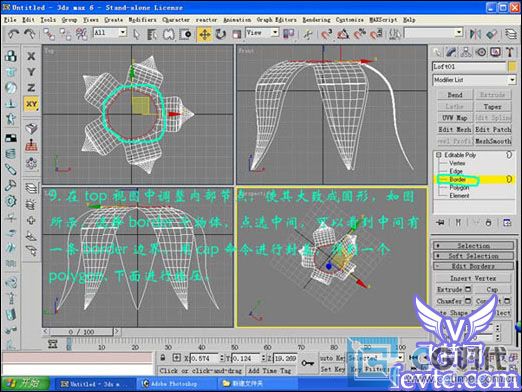Viewport: 522px width, 392px height.
Task: Open the Rendering menu
Action: [316, 20]
